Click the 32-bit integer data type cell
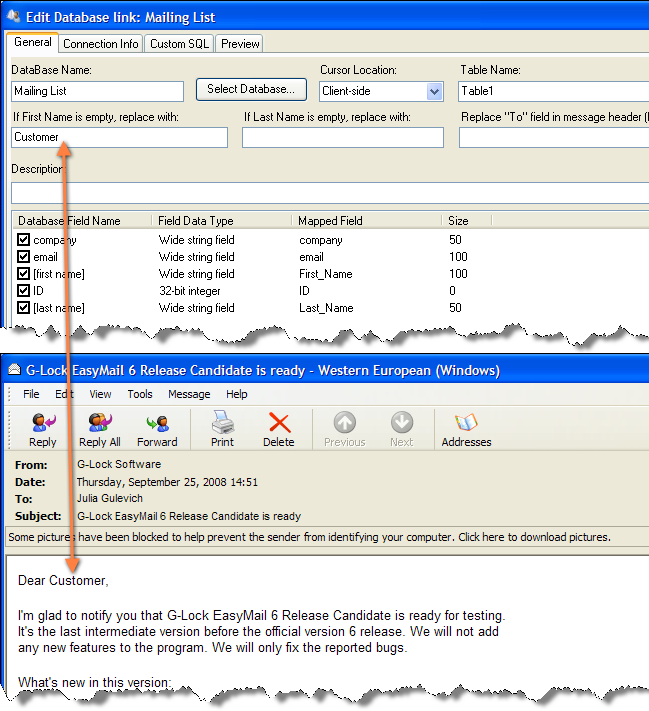 (x=190, y=291)
